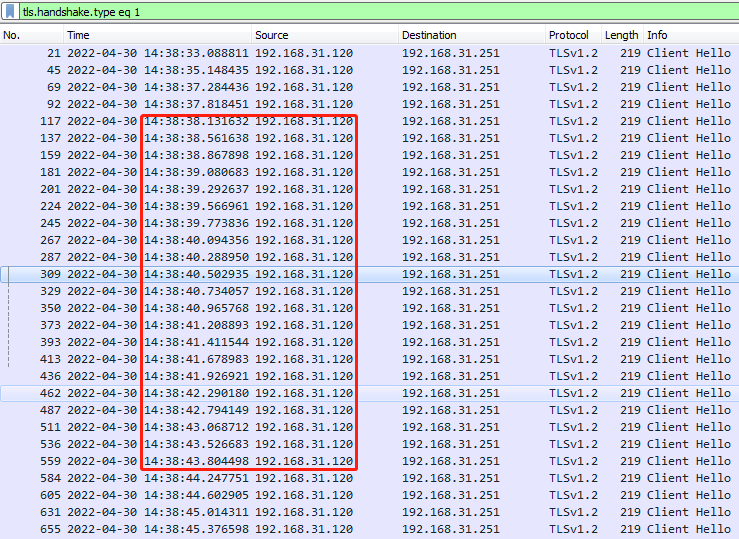This screenshot has width=739, height=539.
Task: Click the tls.handshake.type eq 1 filter field
Action: (379, 12)
